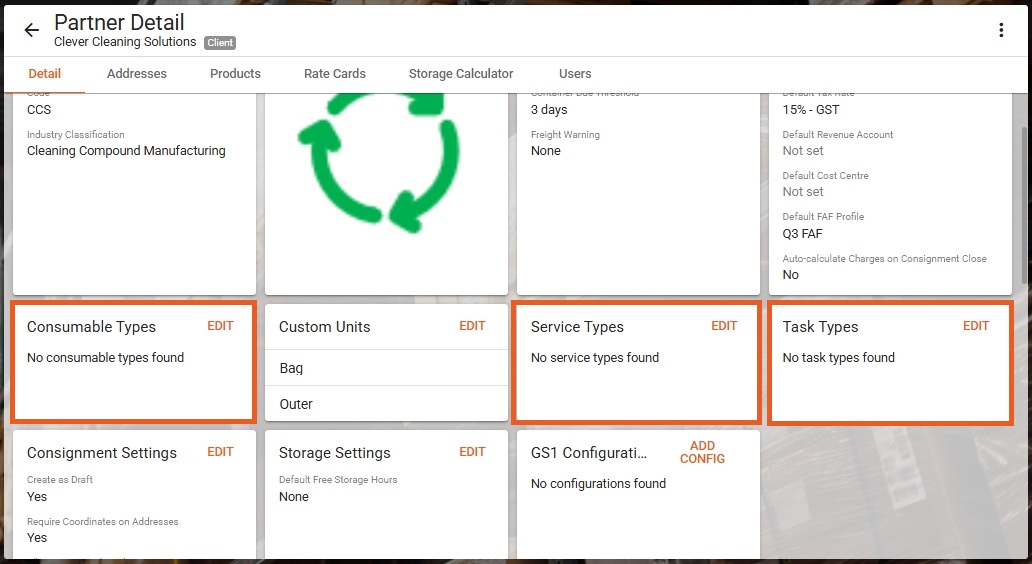Viewport: 1032px width, 564px height.
Task: Edit Task Types
Action: point(975,326)
